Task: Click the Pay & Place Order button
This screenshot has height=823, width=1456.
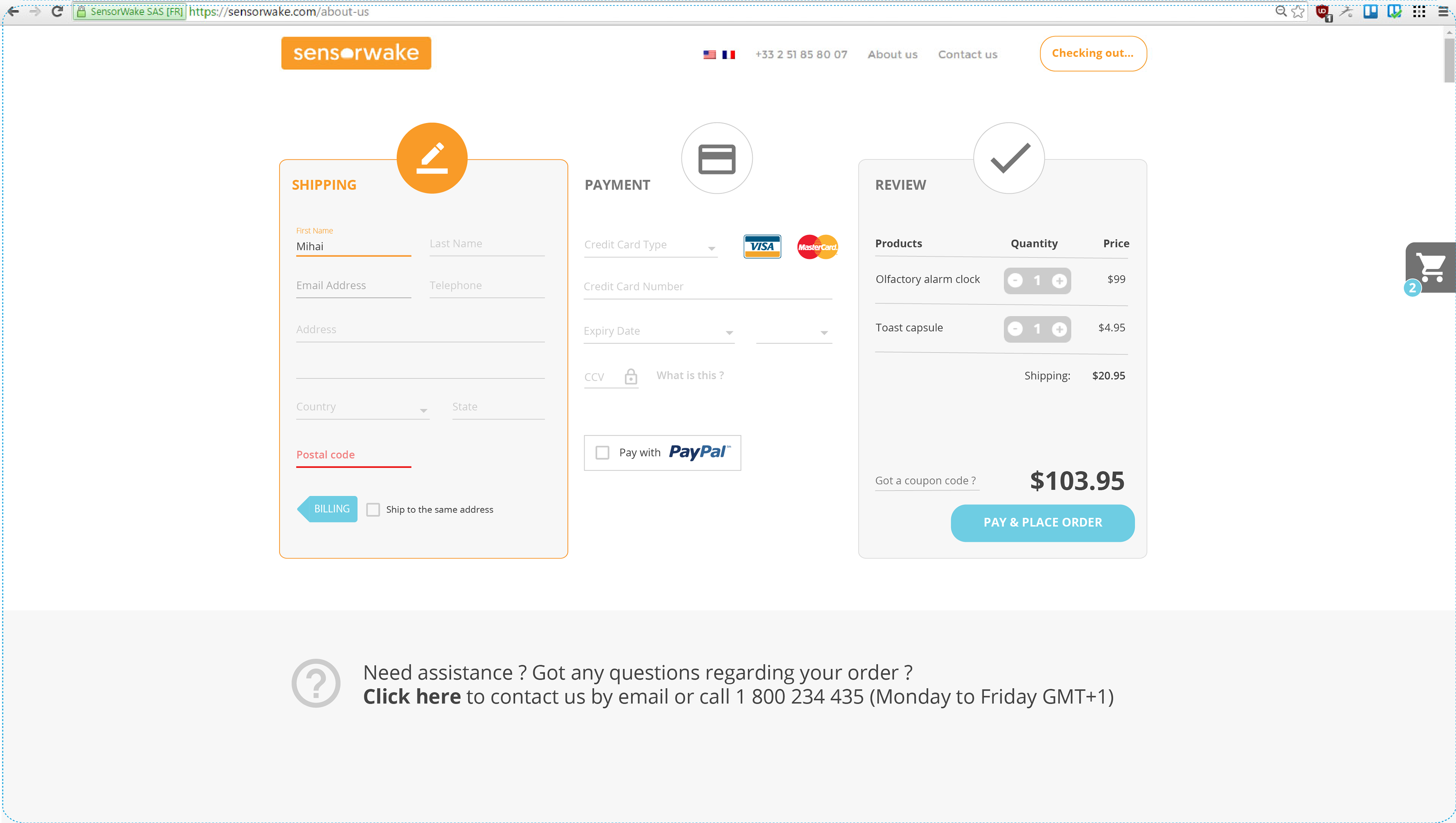Action: pyautogui.click(x=1042, y=523)
